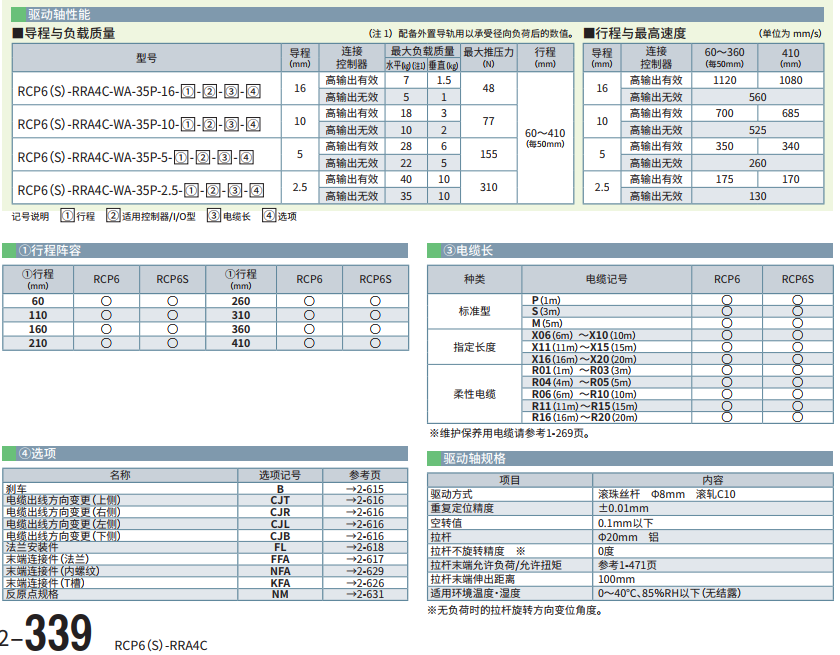Image resolution: width=840 pixels, height=655 pixels.
Task: Click the green square beside 驱动轴规格 heading
Action: point(434,458)
